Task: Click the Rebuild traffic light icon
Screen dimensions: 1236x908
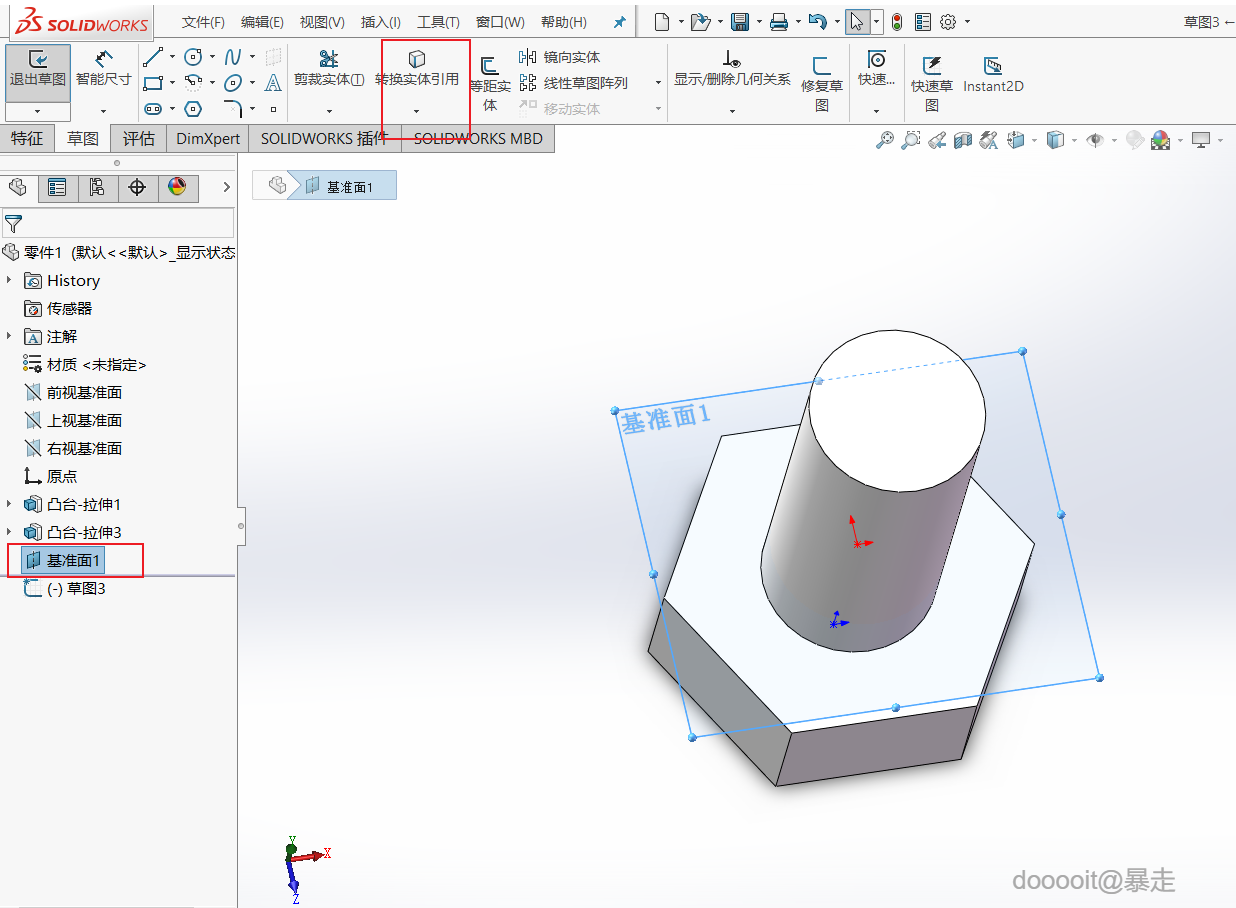Action: (x=896, y=22)
